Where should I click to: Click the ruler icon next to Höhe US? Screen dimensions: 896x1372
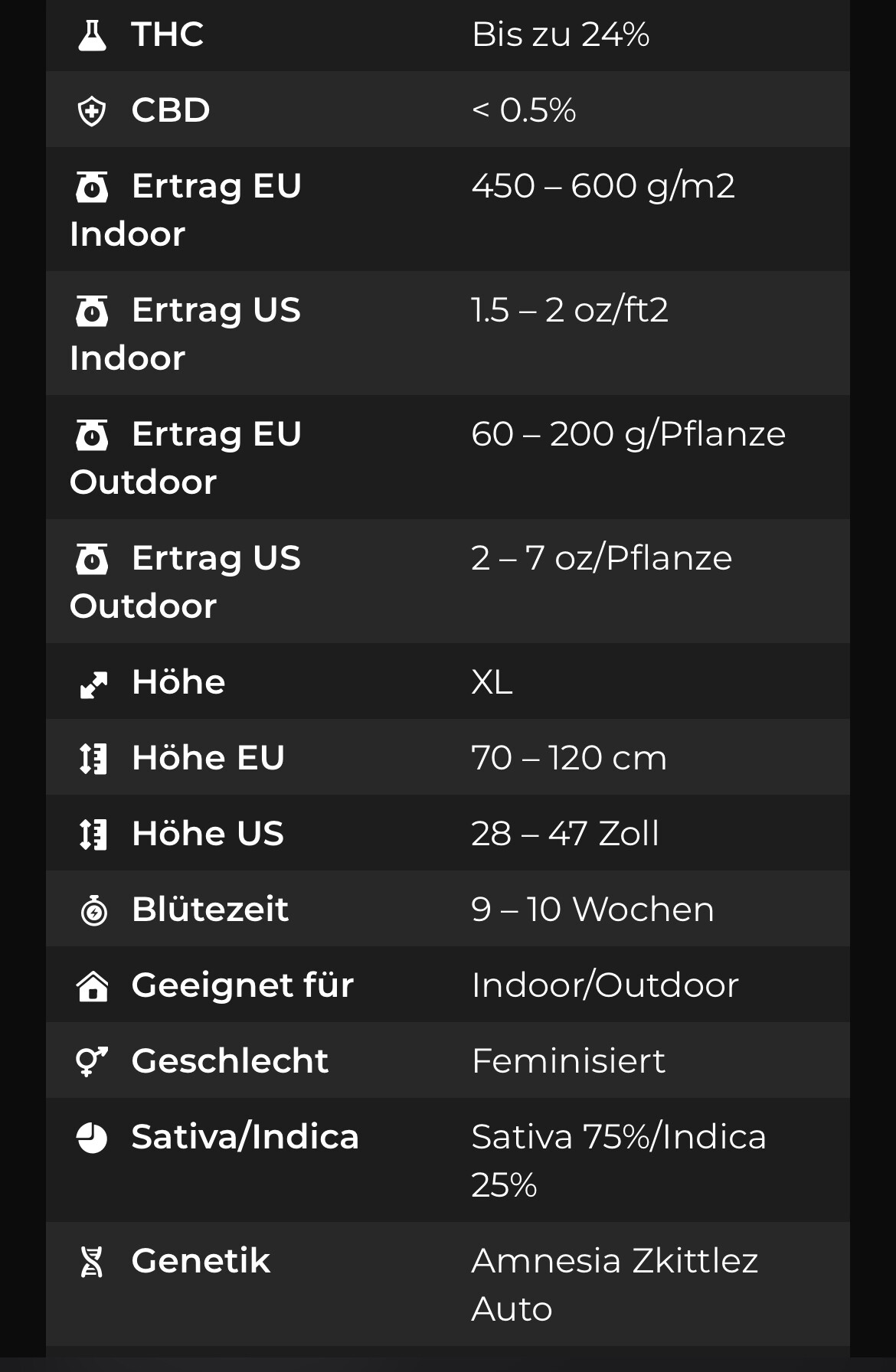tap(93, 835)
